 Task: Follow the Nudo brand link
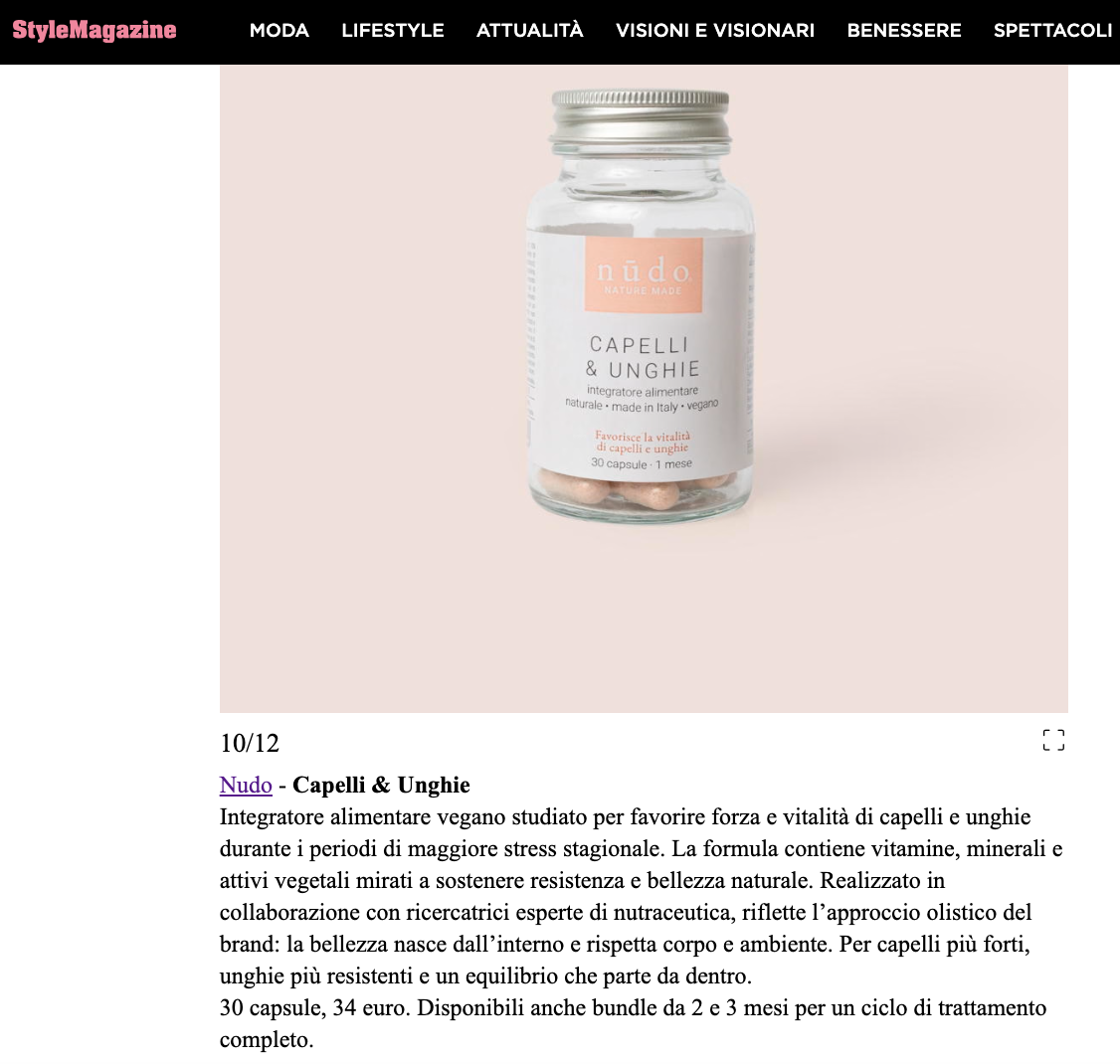246,785
